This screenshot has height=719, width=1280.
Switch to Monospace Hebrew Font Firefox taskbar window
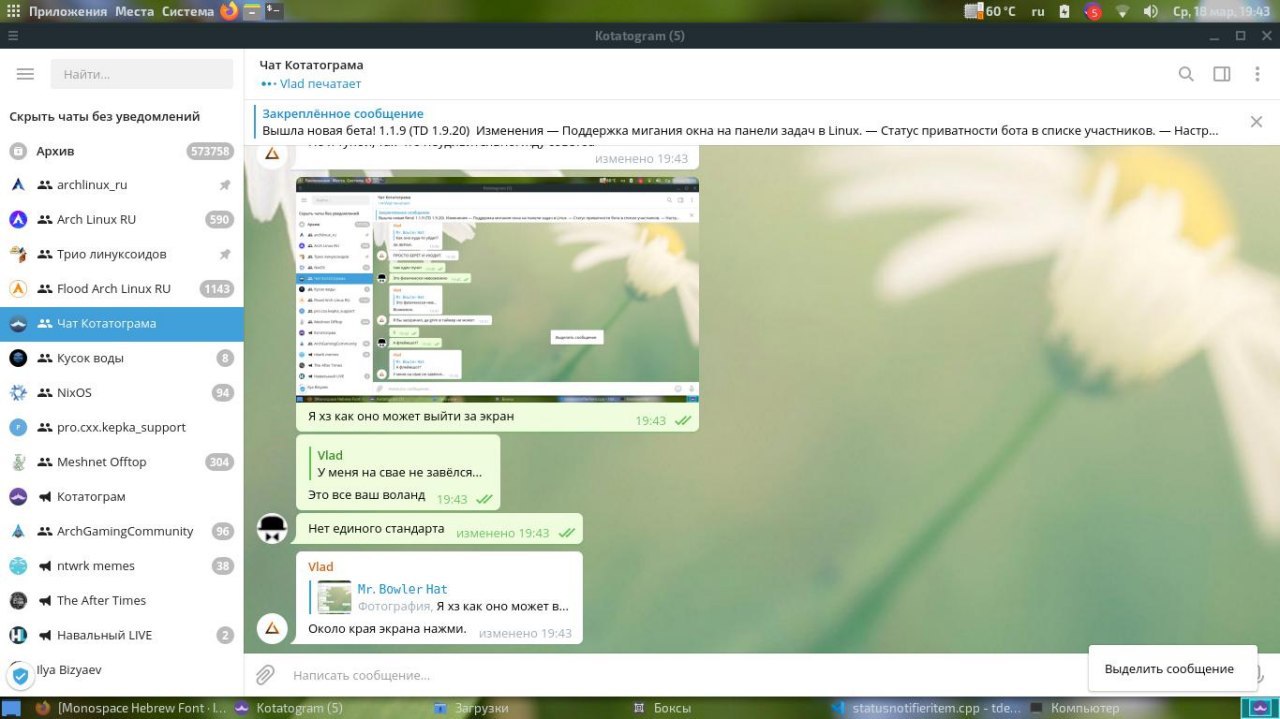(130, 708)
